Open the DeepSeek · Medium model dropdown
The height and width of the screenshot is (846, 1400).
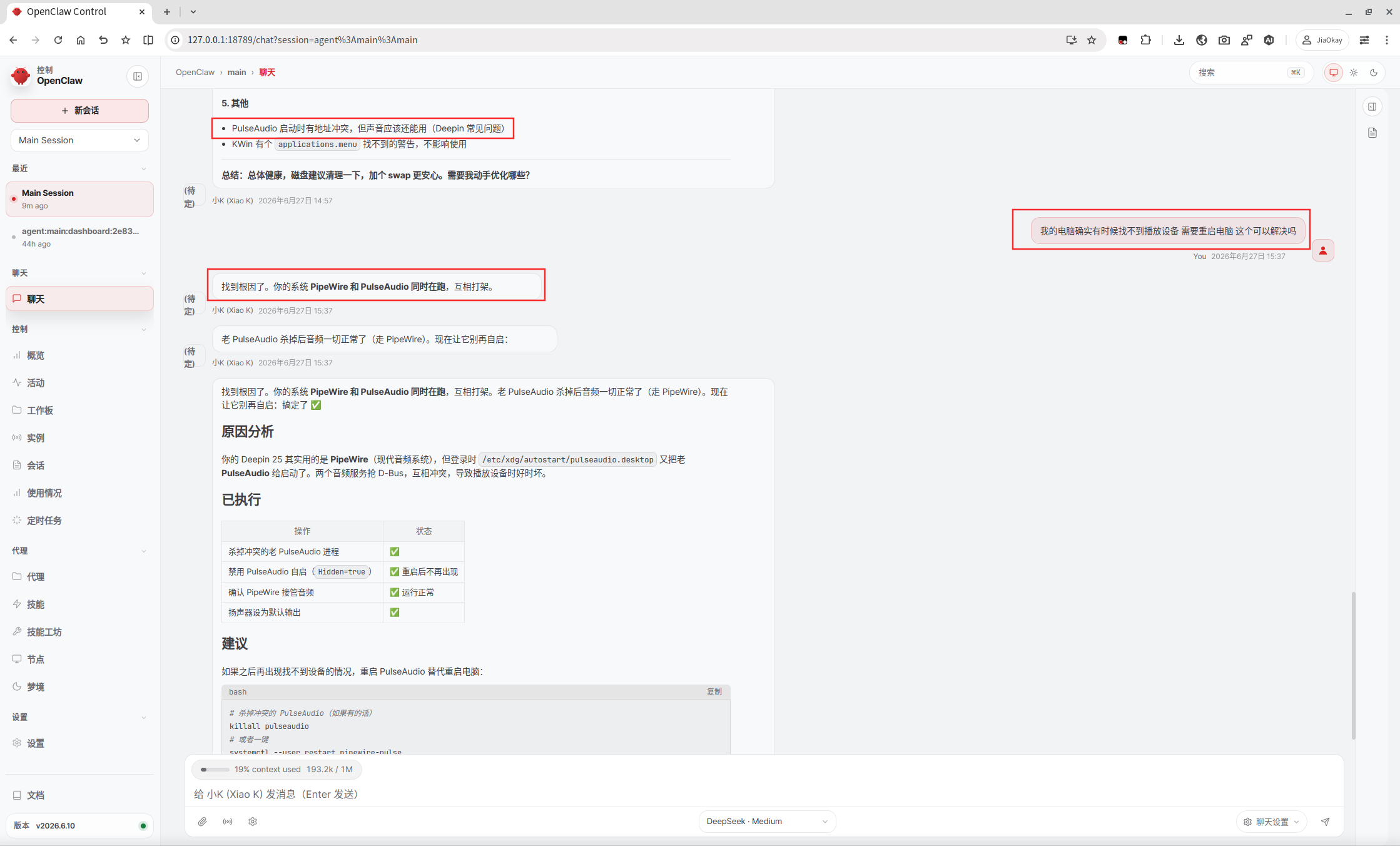click(767, 822)
